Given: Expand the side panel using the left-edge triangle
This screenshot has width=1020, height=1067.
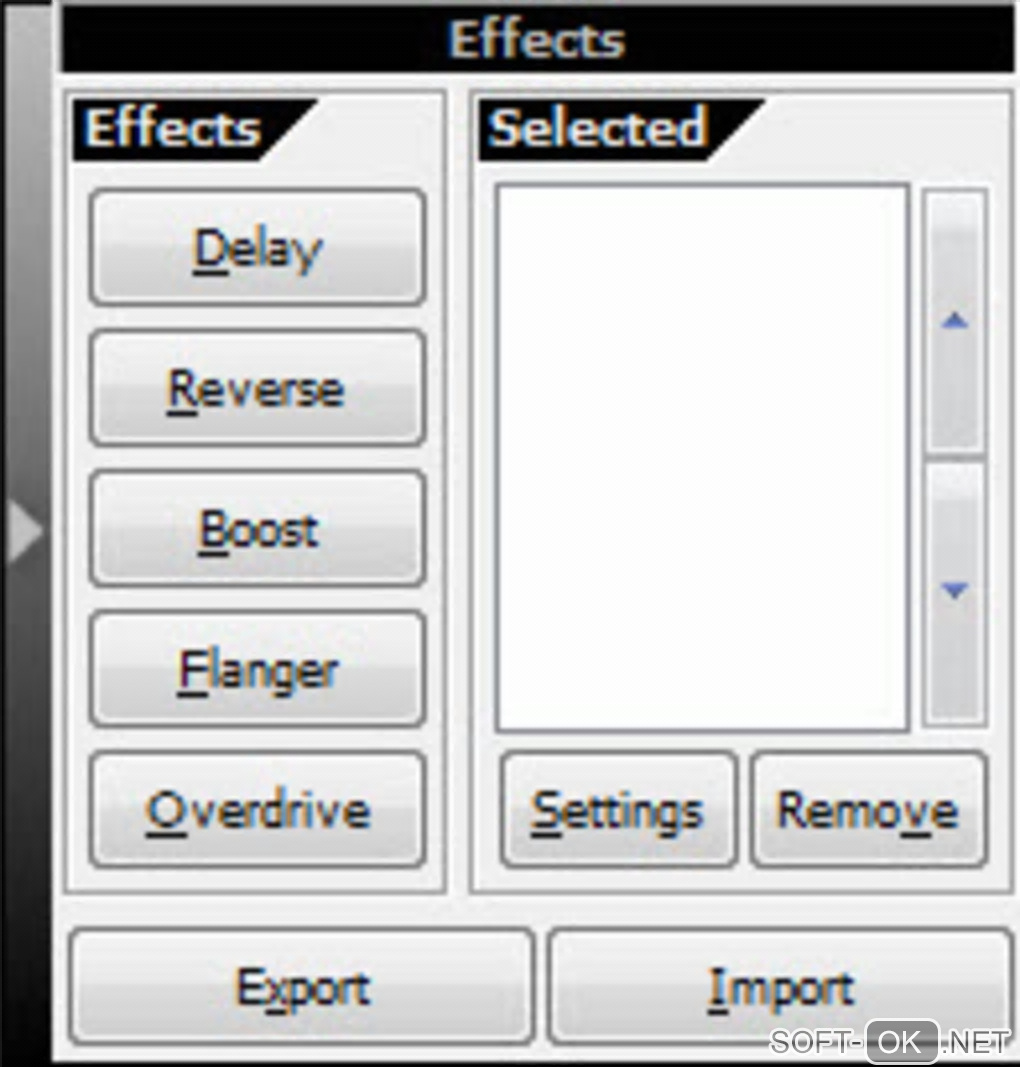Looking at the screenshot, I should (x=24, y=531).
